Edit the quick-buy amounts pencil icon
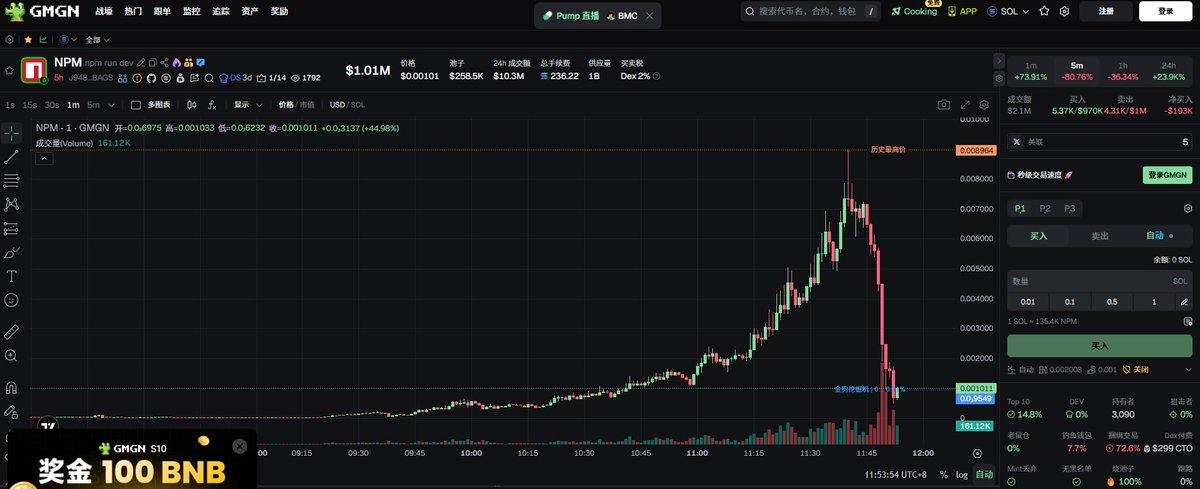This screenshot has height=489, width=1200. click(1185, 302)
